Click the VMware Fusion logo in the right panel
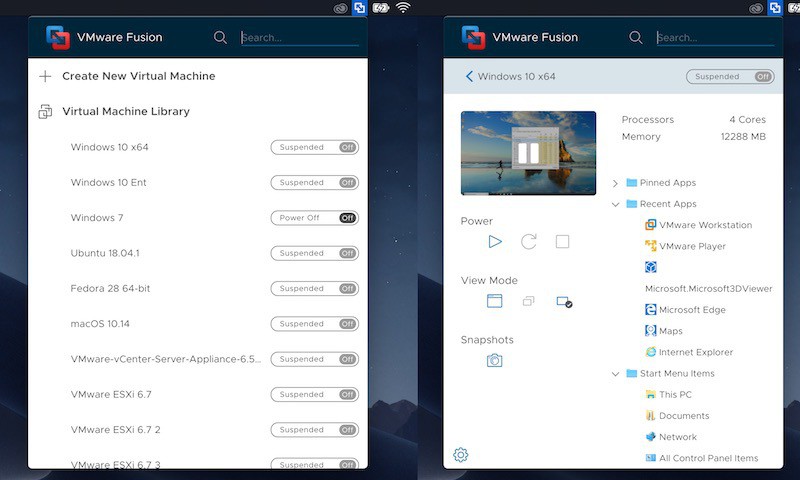Screen dimensions: 800x480 click(473, 37)
